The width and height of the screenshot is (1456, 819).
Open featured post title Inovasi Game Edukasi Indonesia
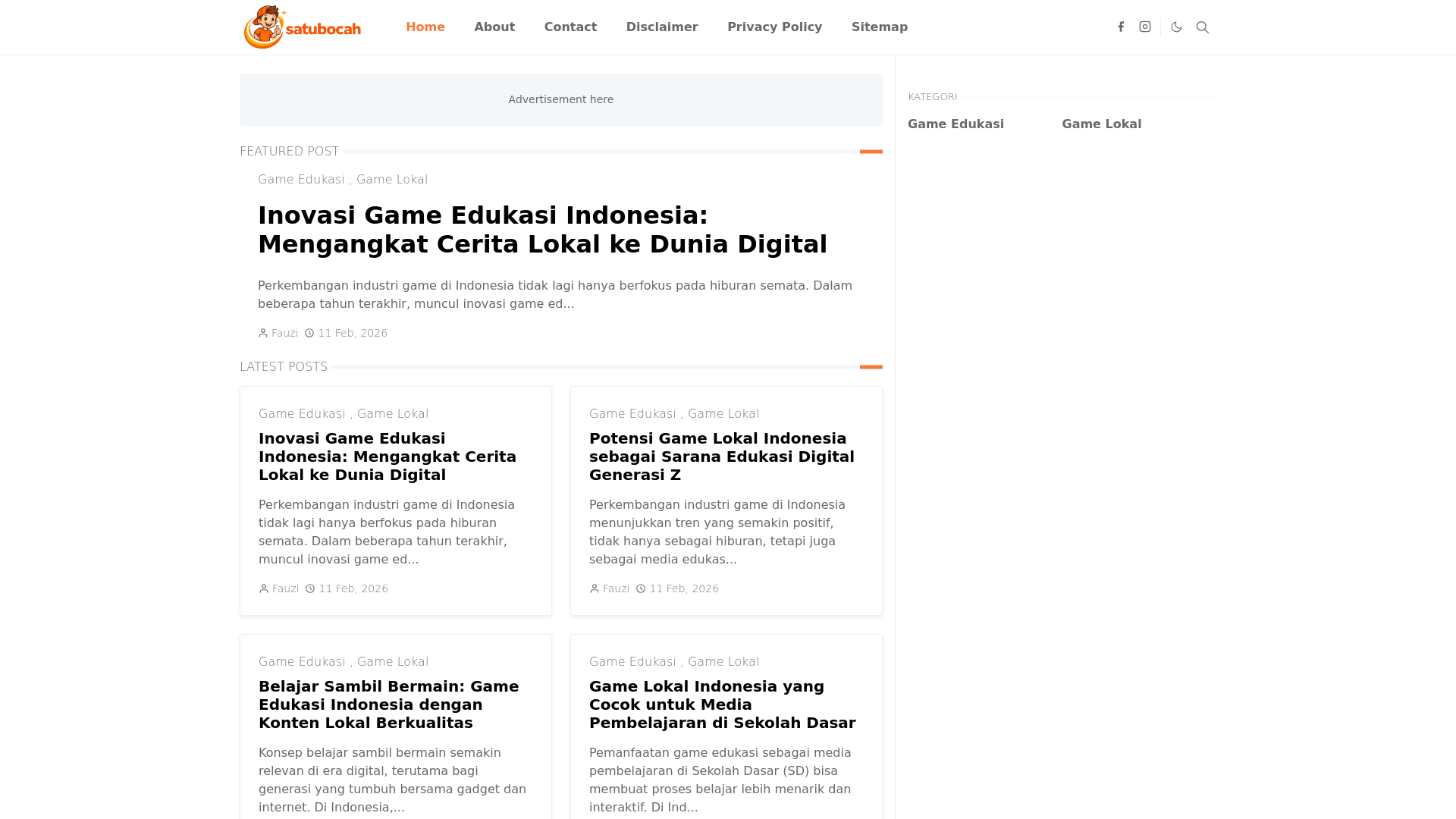click(x=542, y=230)
